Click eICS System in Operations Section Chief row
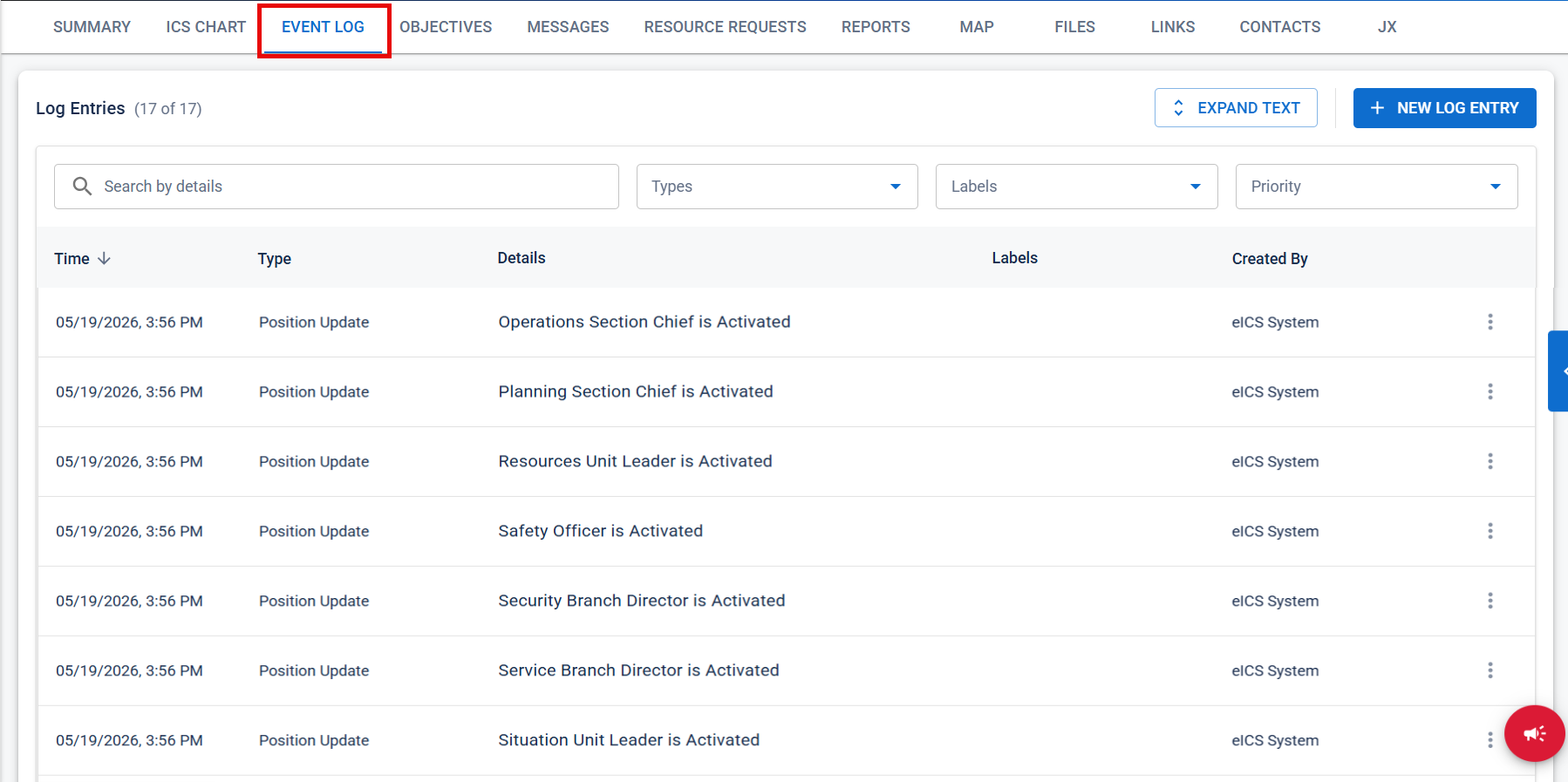This screenshot has width=1568, height=782. pos(1275,322)
